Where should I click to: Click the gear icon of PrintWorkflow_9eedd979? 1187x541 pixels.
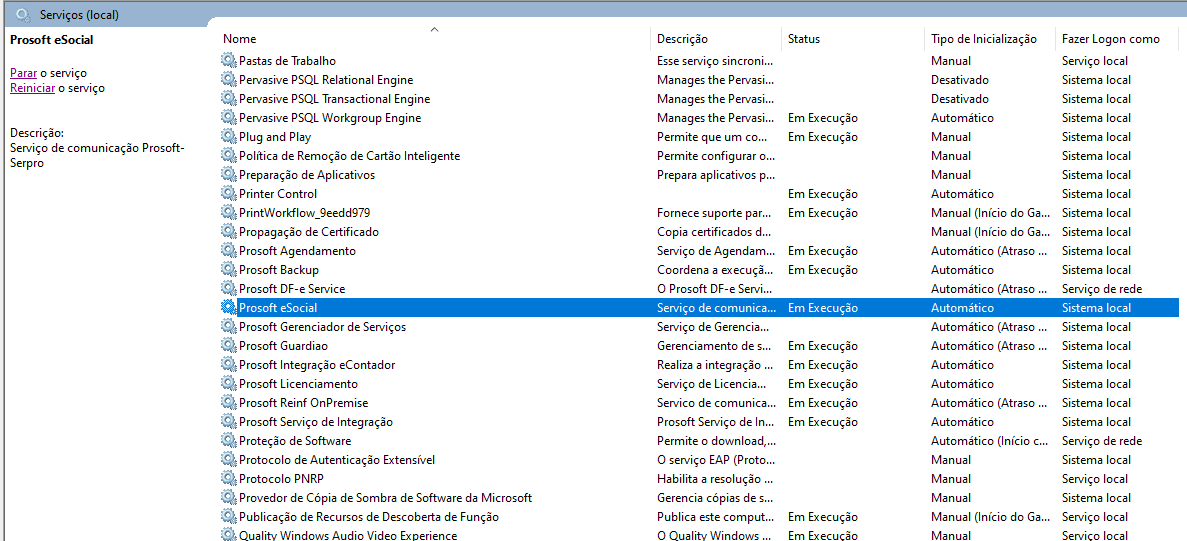point(229,213)
